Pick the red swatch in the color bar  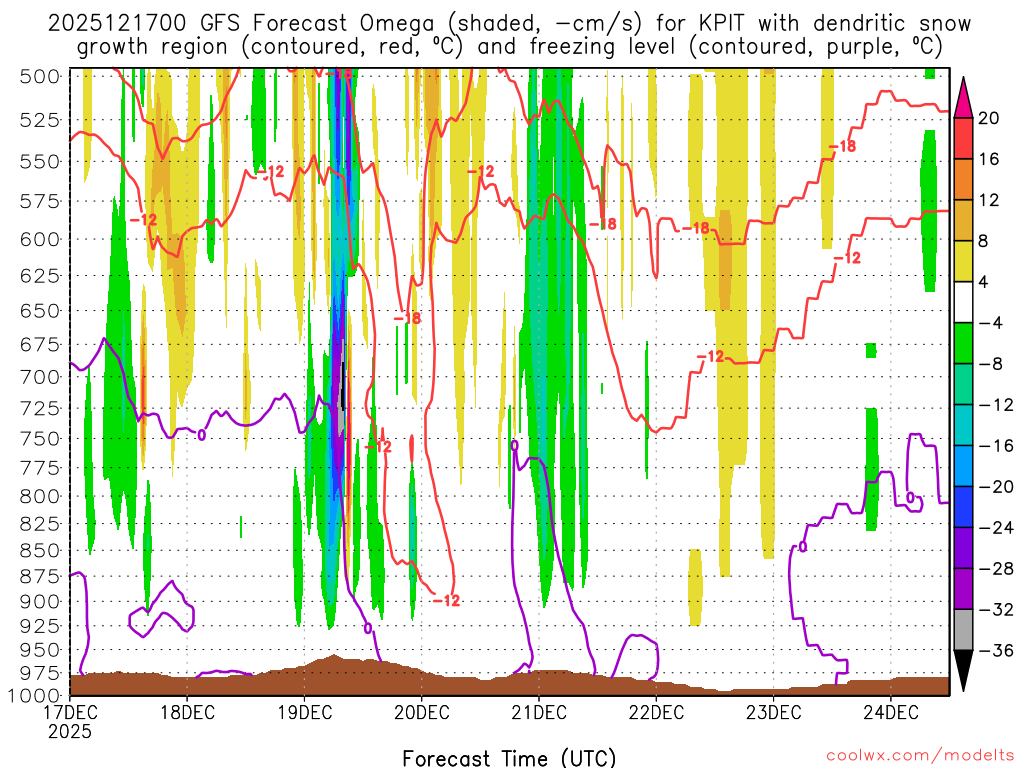(965, 138)
